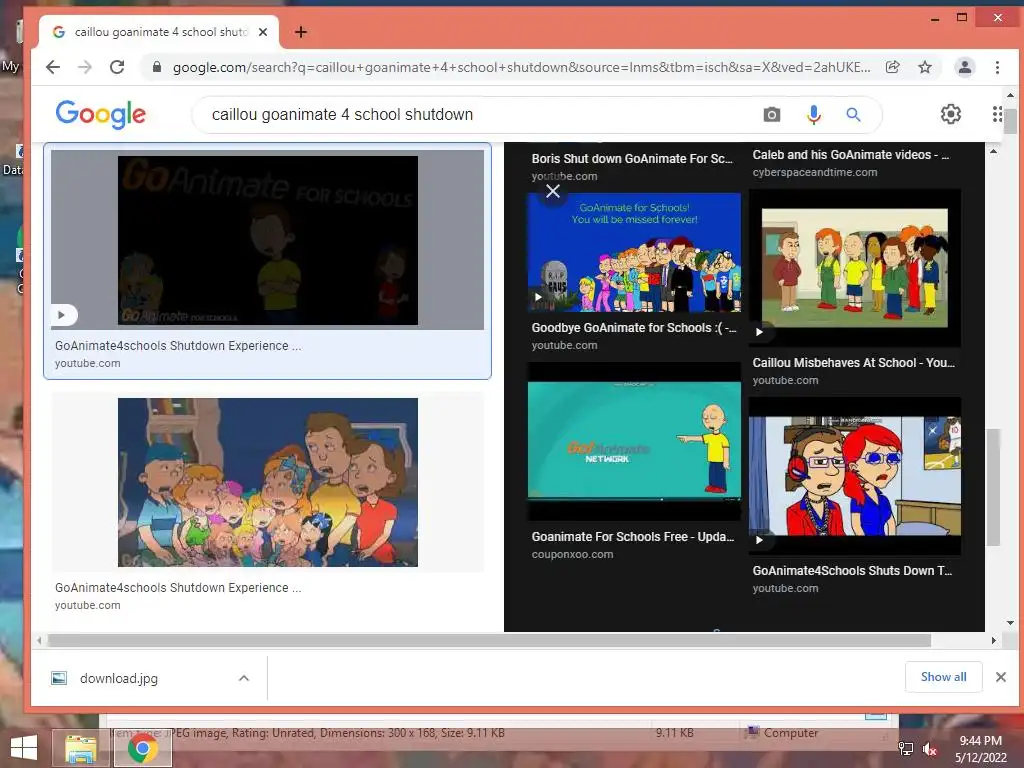This screenshot has height=768, width=1024.
Task: Open GoAnimate4Schools Shuts Down title
Action: (852, 571)
